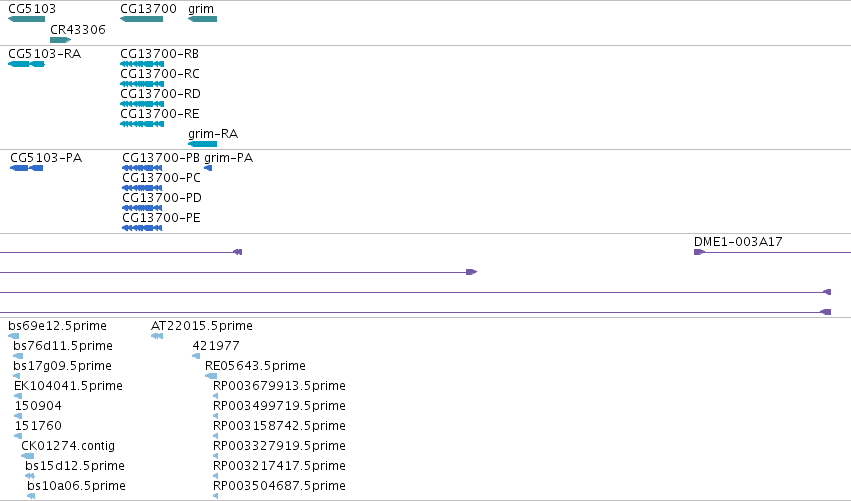The image size is (851, 501).
Task: Click the DME1-003A17 purple arrow marker
Action: click(700, 252)
